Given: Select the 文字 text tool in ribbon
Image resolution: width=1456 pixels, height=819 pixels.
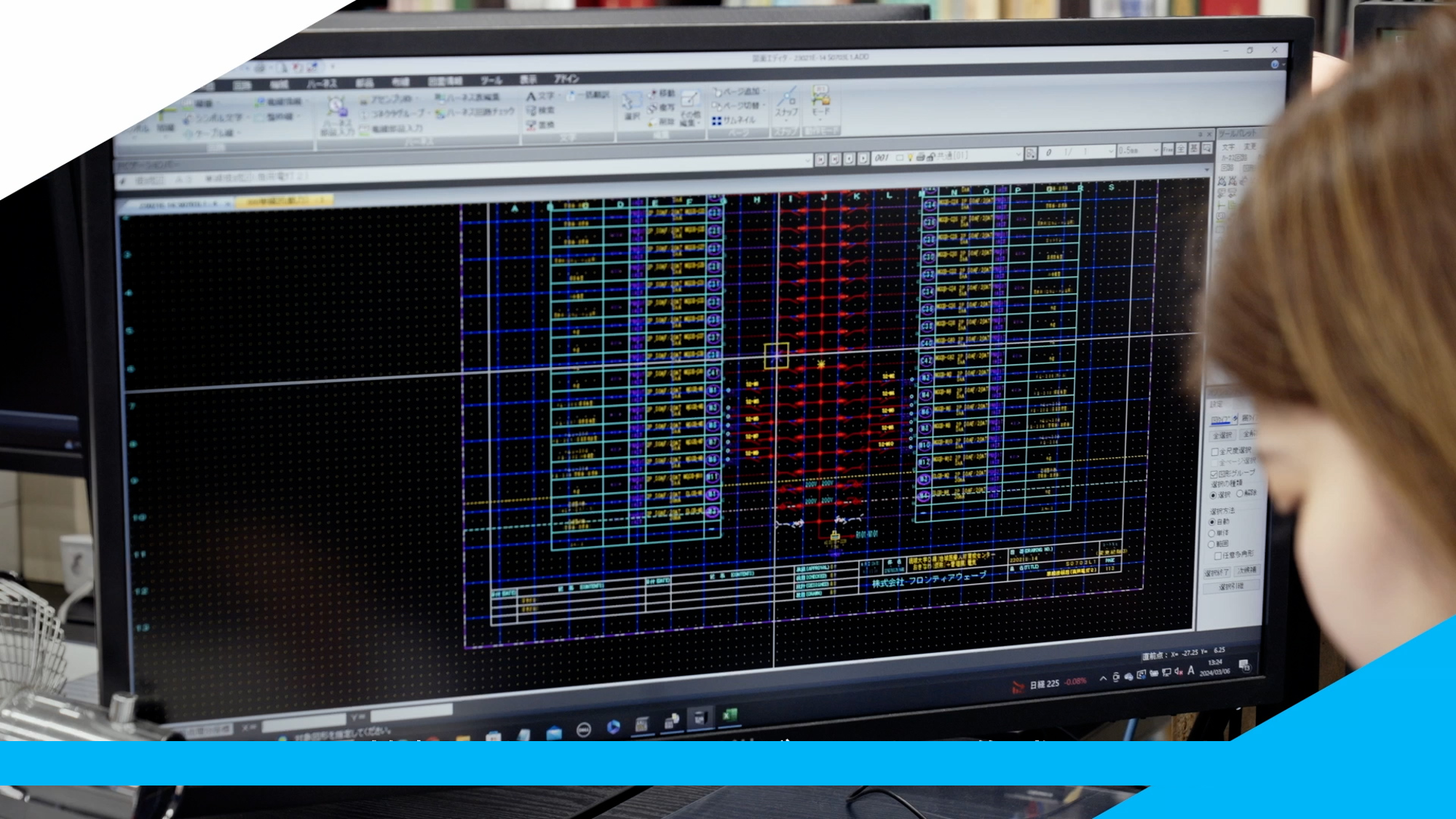Looking at the screenshot, I should (541, 97).
